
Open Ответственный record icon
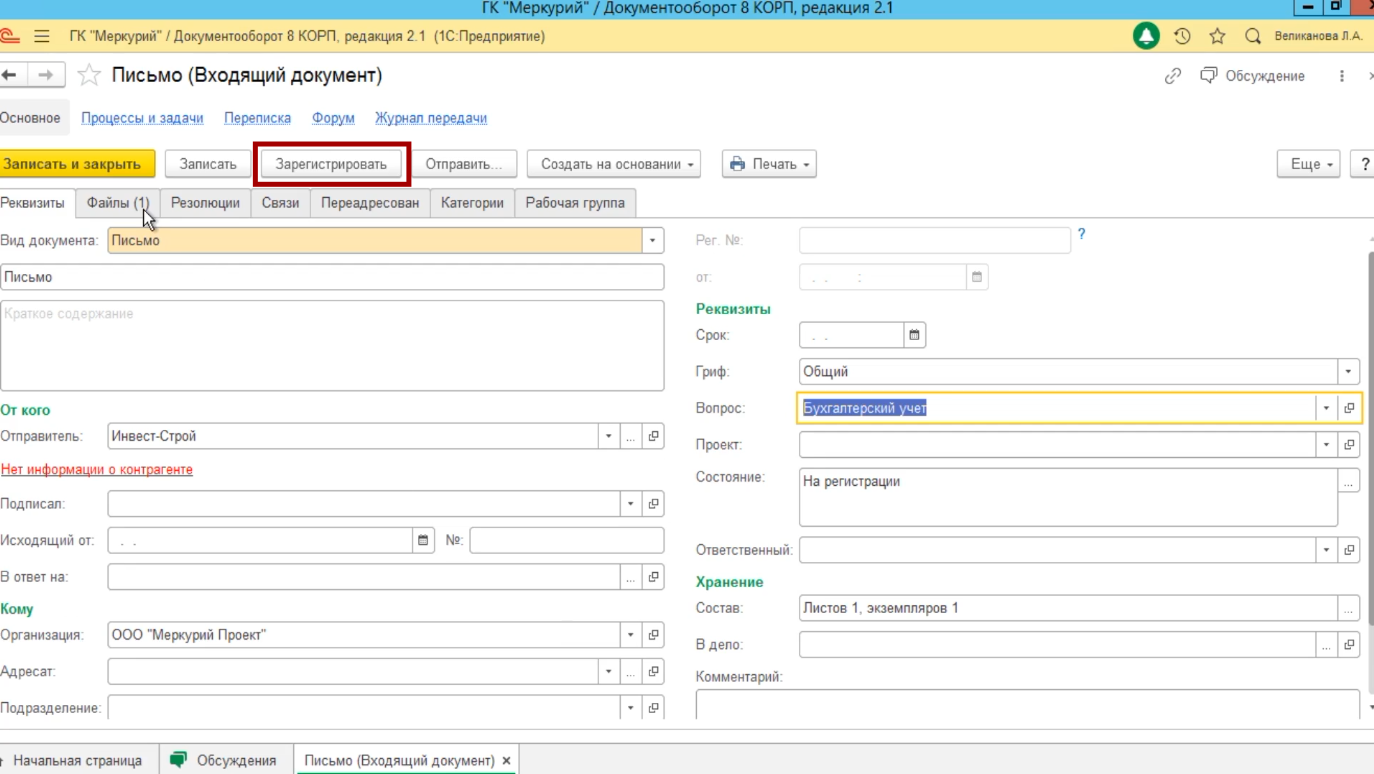coord(1349,550)
